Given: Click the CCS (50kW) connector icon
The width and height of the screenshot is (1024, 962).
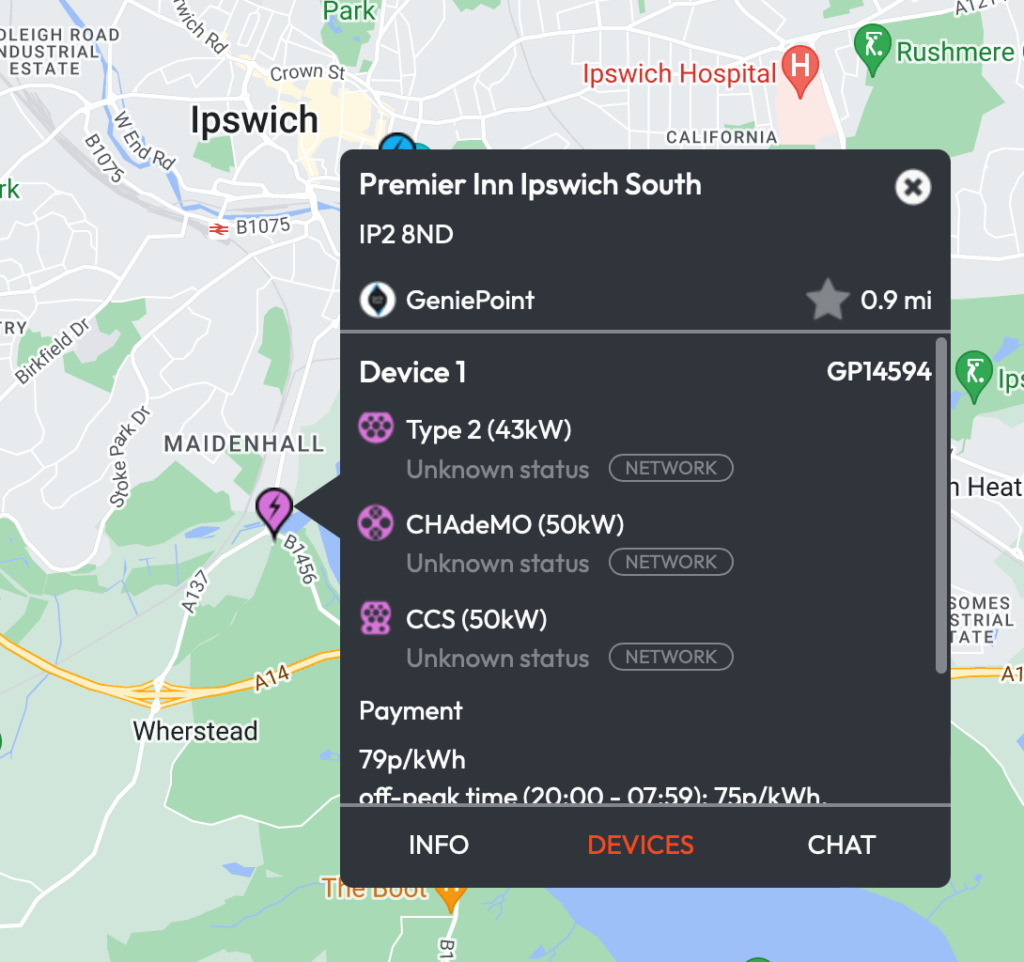Looking at the screenshot, I should click(x=376, y=618).
